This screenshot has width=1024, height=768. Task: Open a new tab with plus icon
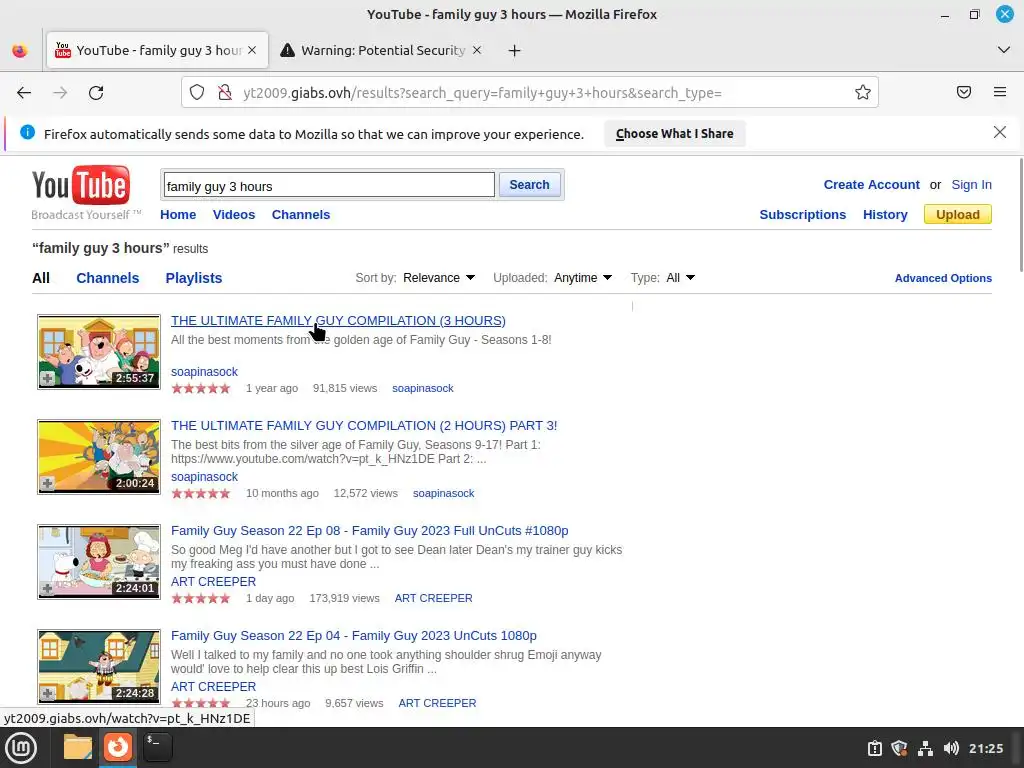pyautogui.click(x=515, y=50)
